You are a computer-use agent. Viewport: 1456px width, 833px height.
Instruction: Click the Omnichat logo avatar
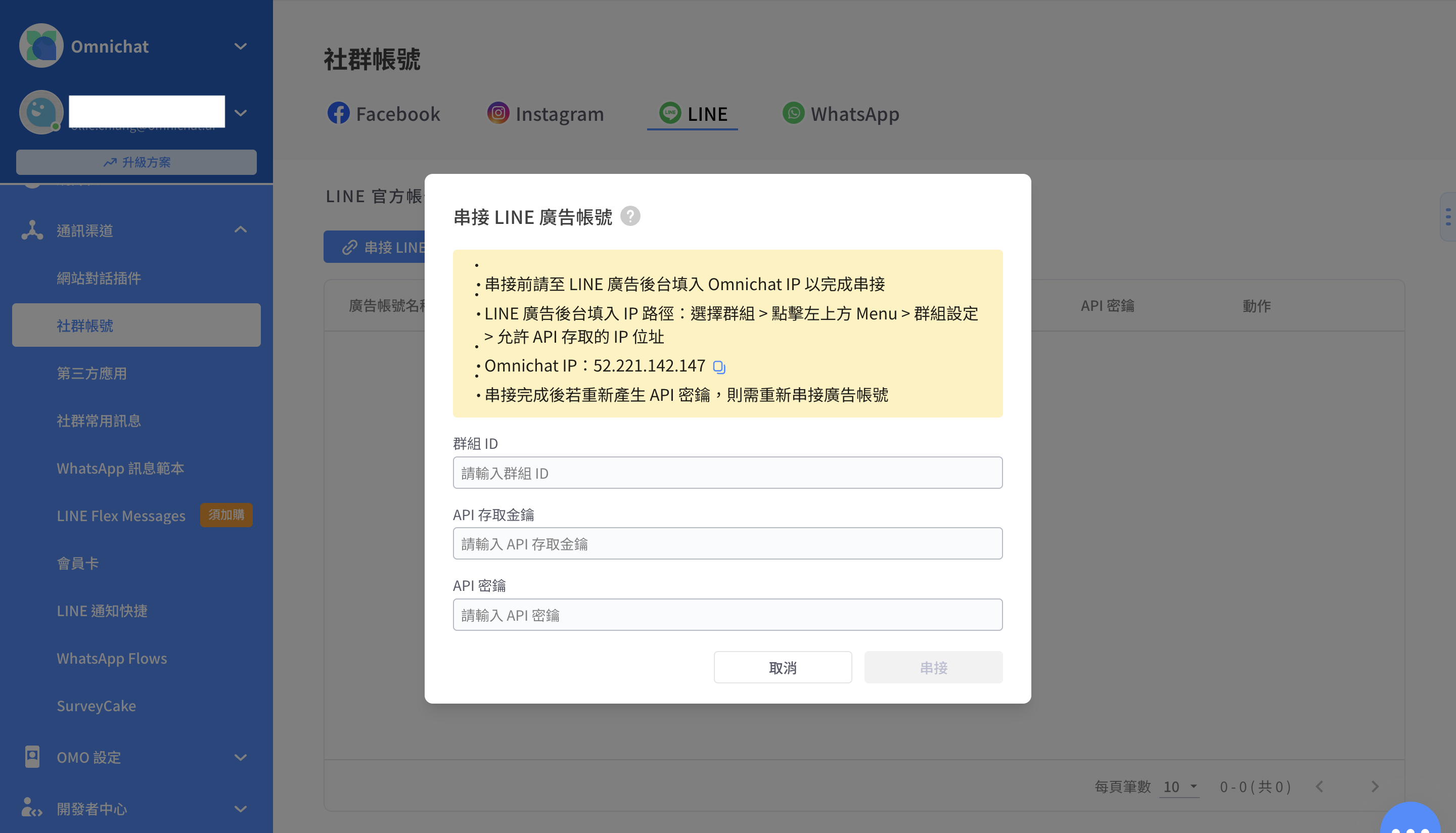tap(40, 46)
